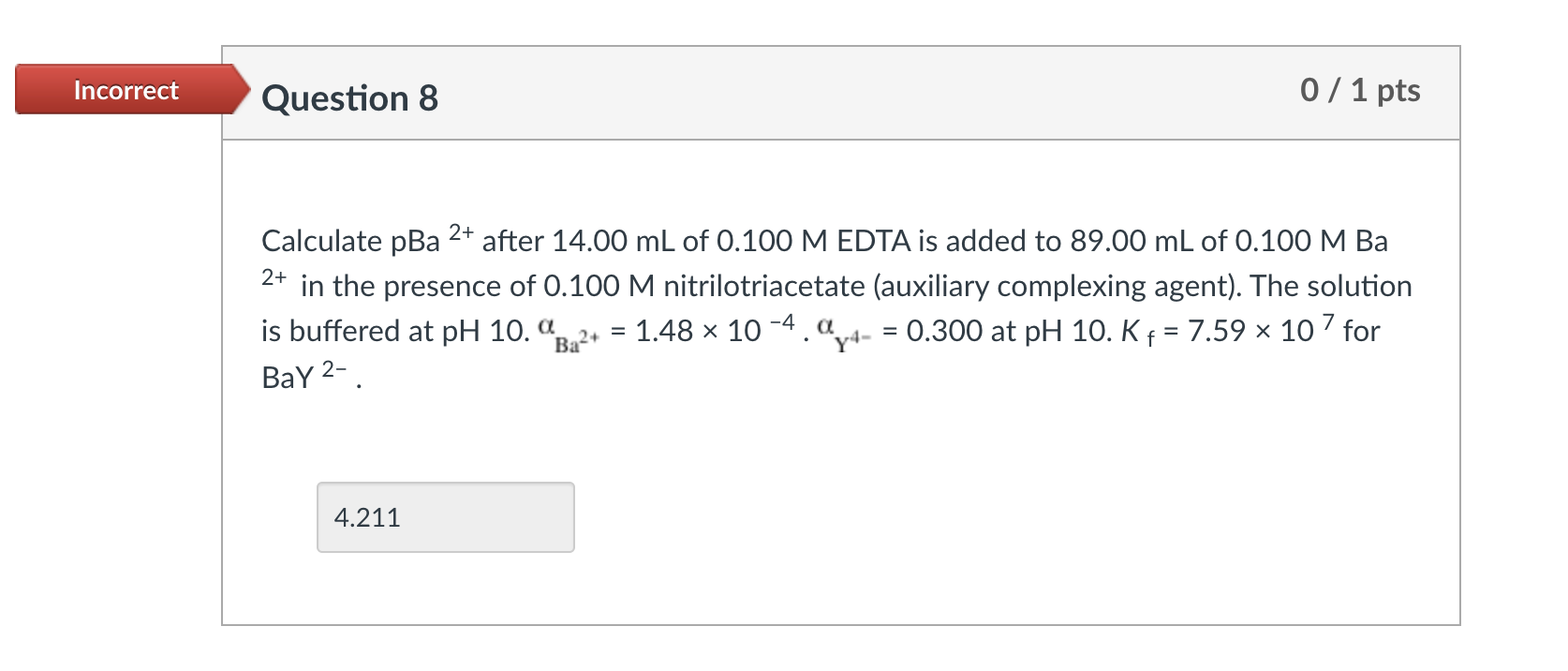Click the 0 / 1 pts score label
The height and width of the screenshot is (671, 1568).
[x=1360, y=91]
